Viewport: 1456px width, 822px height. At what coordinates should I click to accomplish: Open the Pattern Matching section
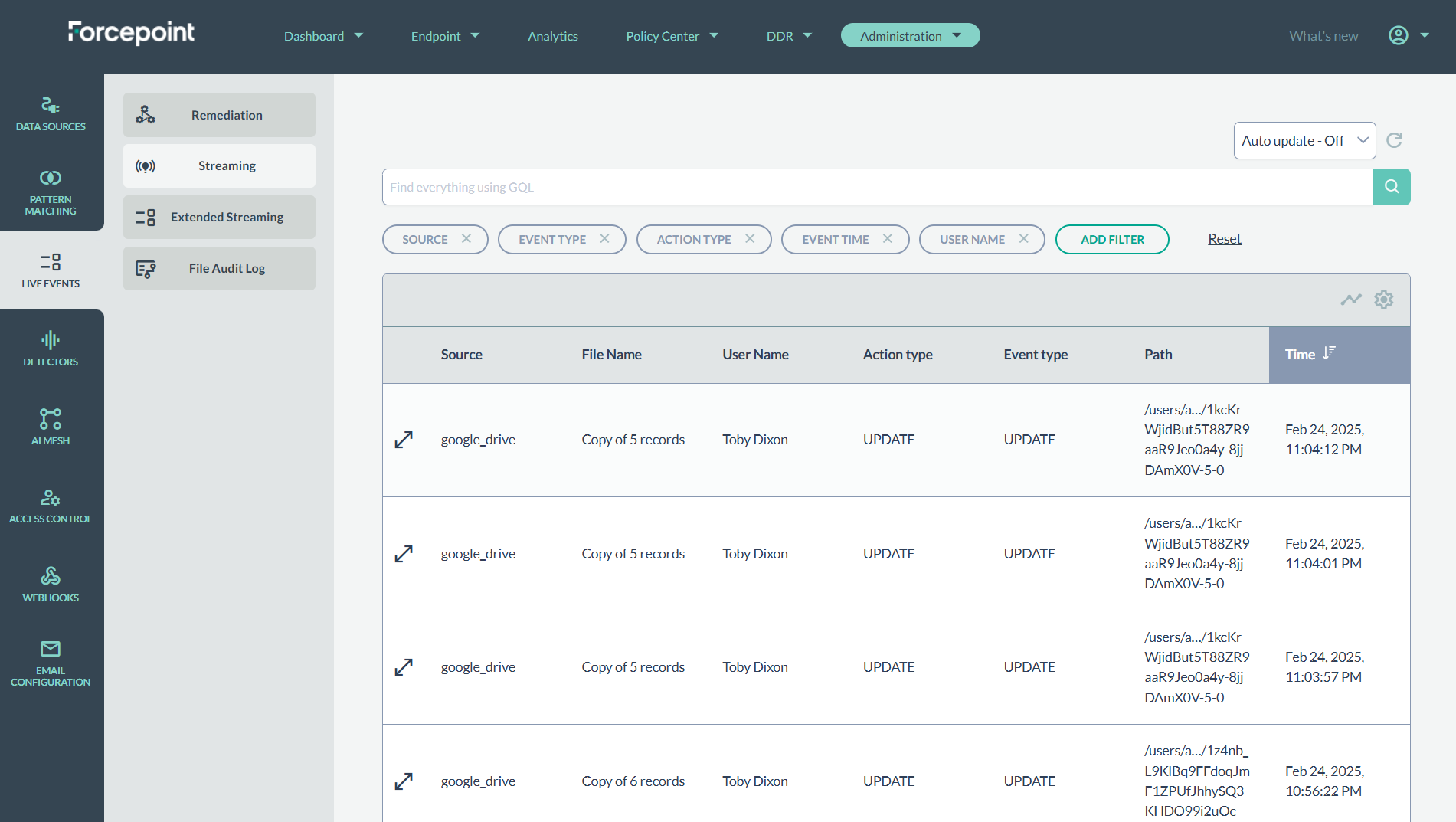pyautogui.click(x=51, y=192)
